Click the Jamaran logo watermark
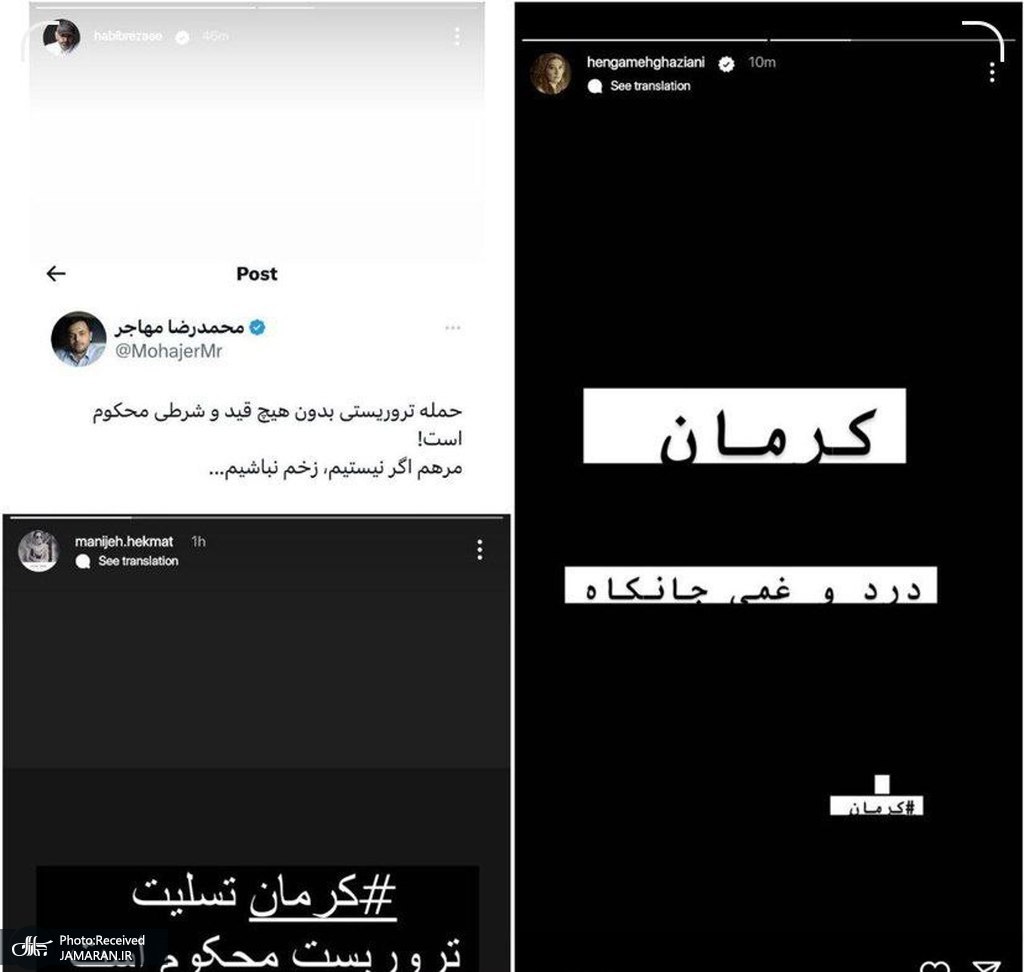Screen dimensions: 1024x972 [x=31, y=947]
